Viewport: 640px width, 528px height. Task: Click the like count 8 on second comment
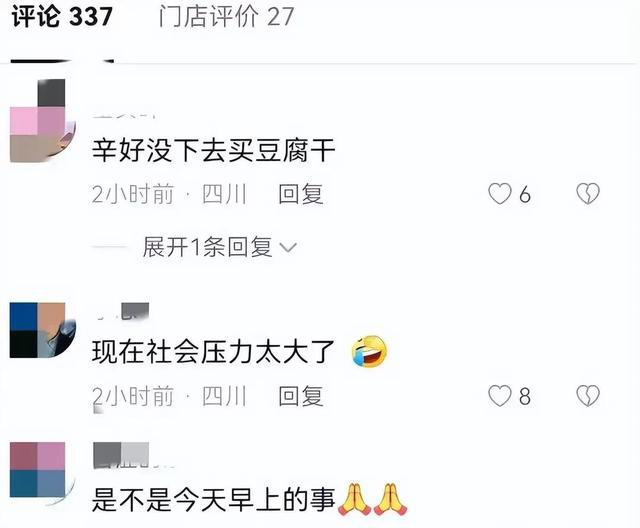pos(525,396)
